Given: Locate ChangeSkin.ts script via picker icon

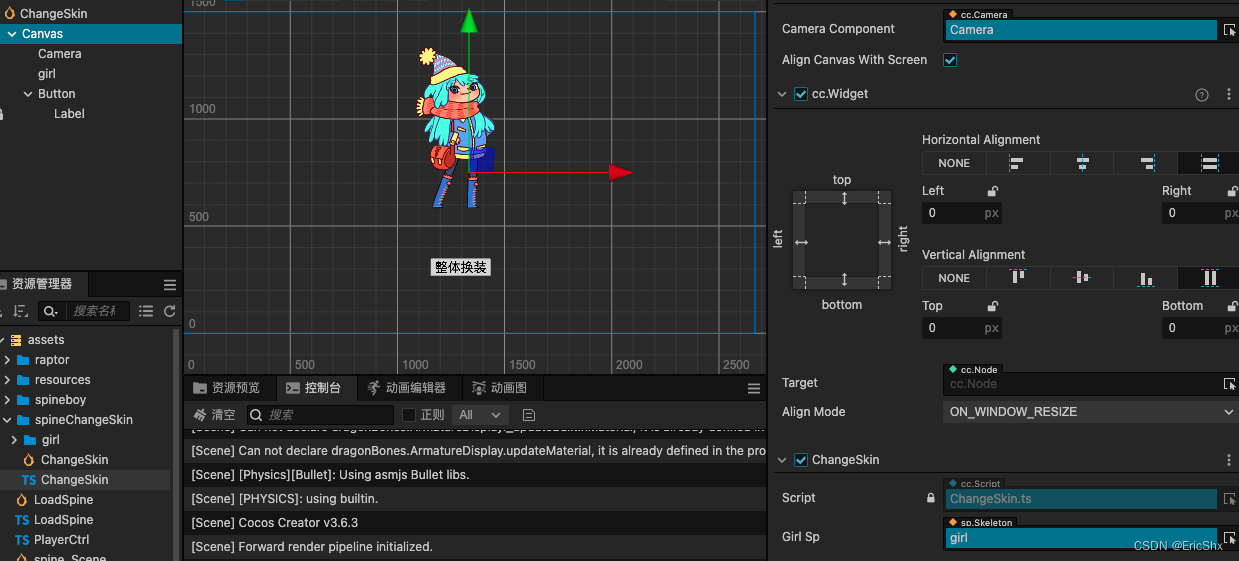Looking at the screenshot, I should click(1229, 498).
